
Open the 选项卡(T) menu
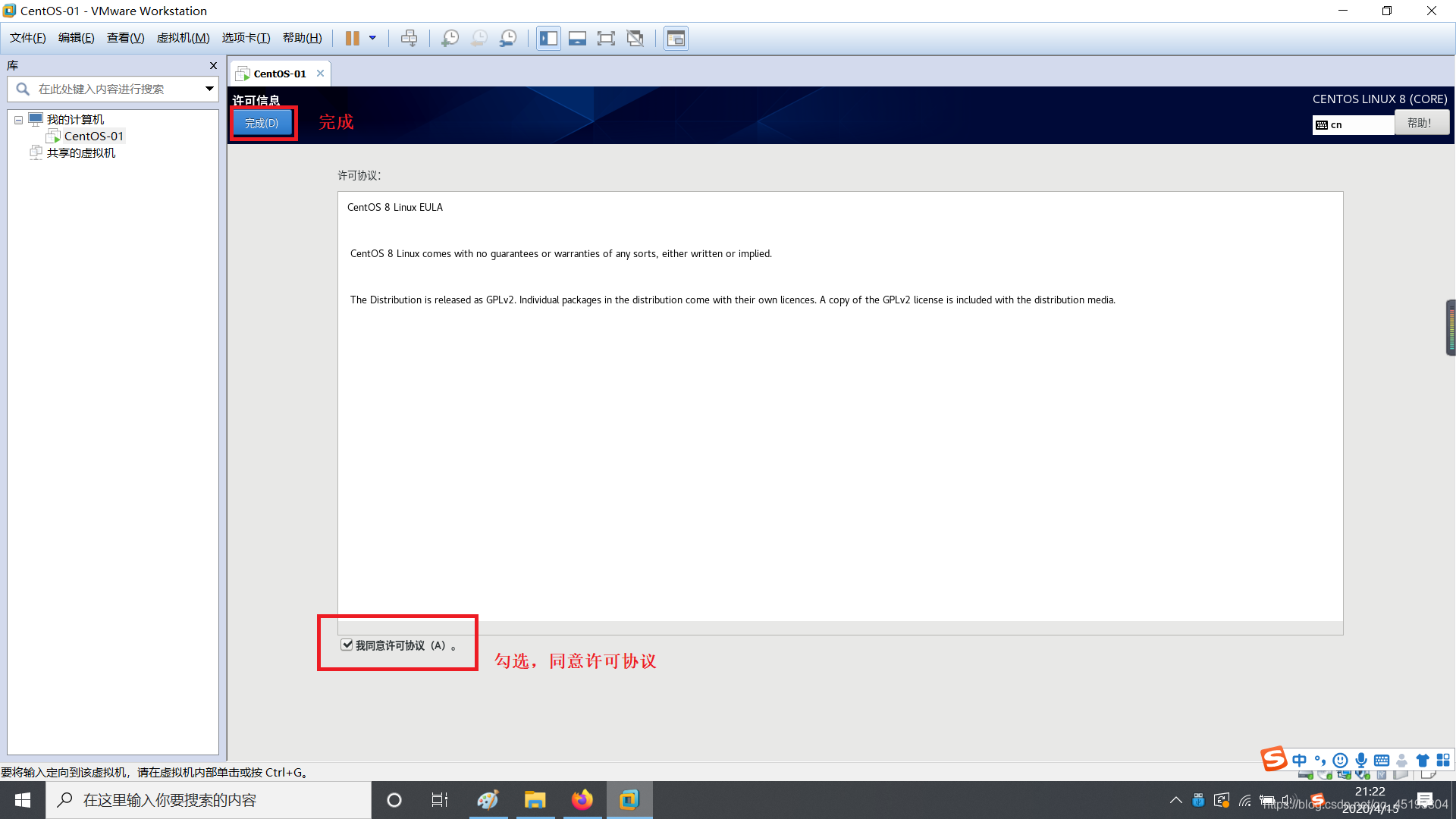pos(246,38)
